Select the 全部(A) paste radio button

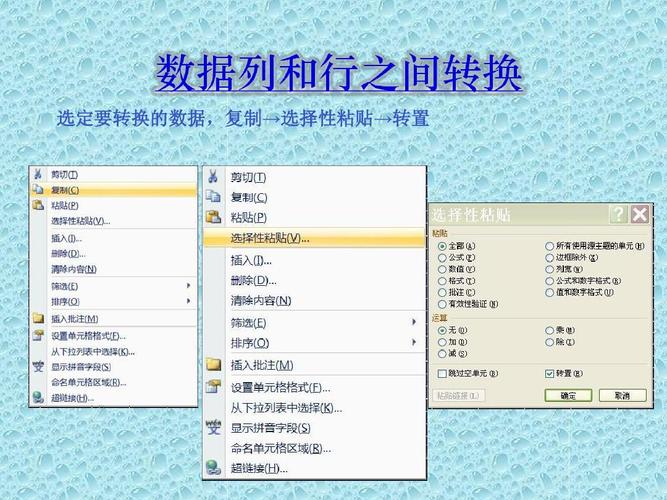coord(442,246)
